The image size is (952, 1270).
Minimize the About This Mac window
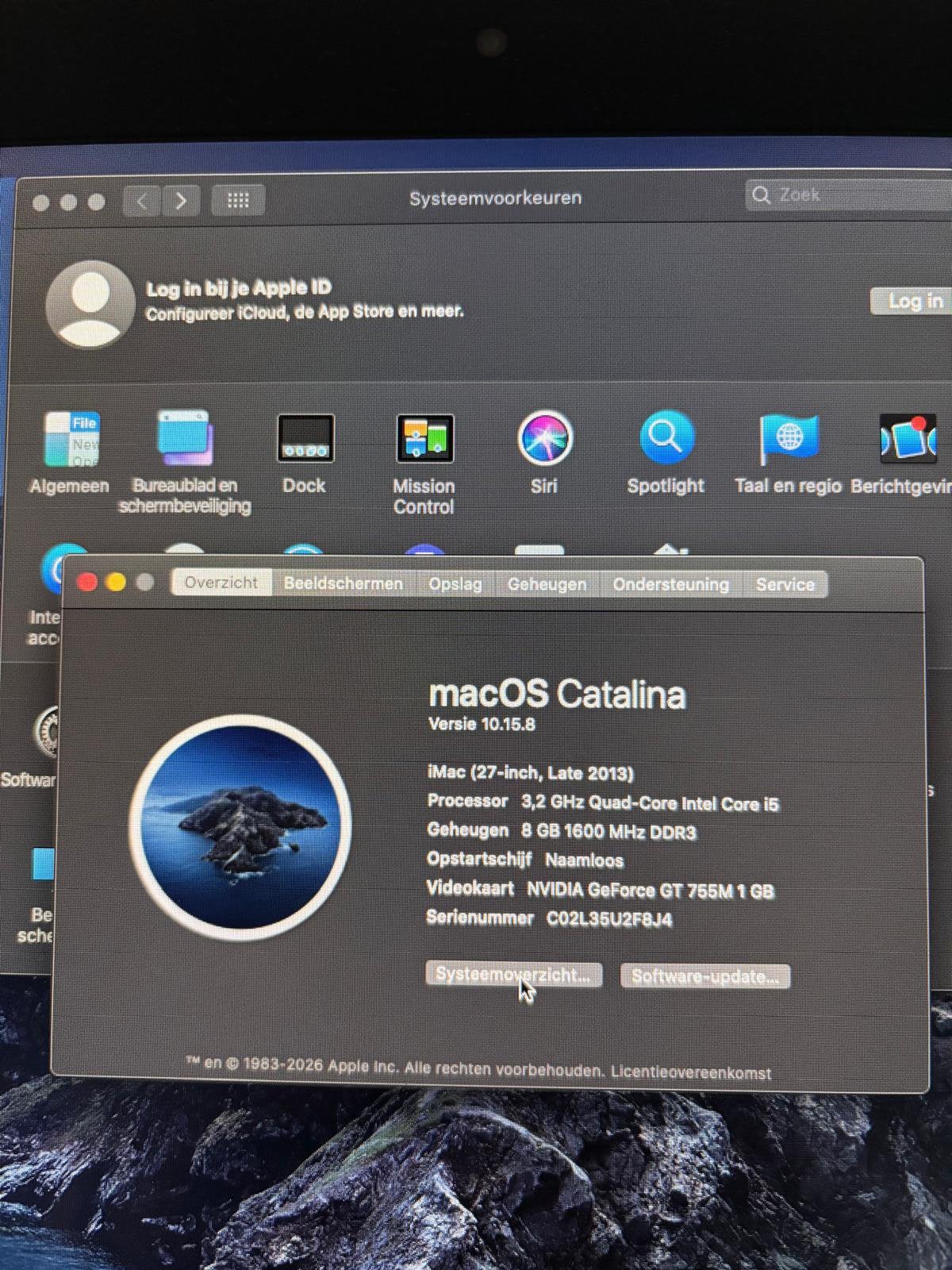[x=116, y=583]
